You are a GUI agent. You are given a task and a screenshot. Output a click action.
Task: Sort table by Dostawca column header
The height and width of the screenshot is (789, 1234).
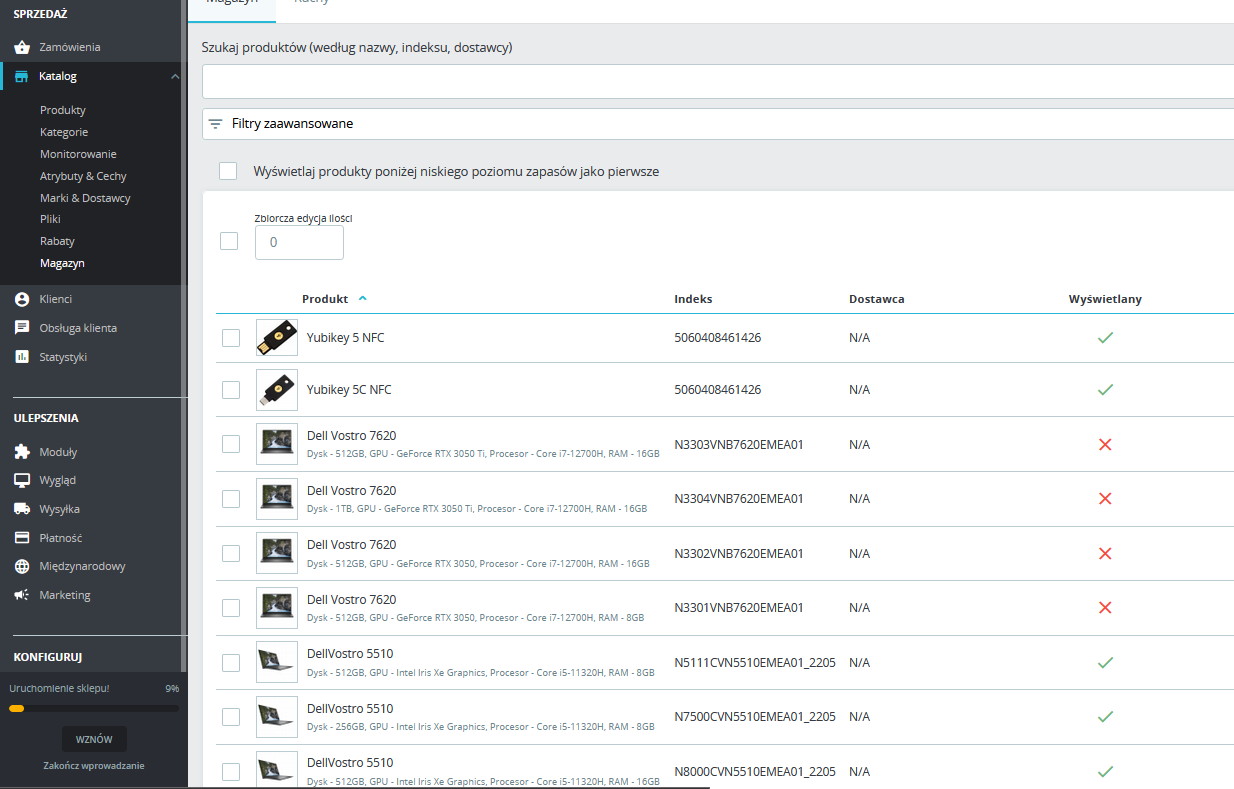click(876, 299)
